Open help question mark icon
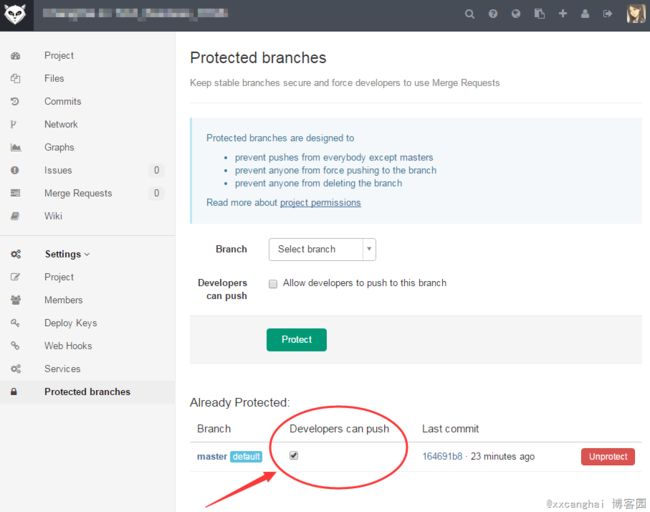The image size is (650, 512). click(x=492, y=14)
